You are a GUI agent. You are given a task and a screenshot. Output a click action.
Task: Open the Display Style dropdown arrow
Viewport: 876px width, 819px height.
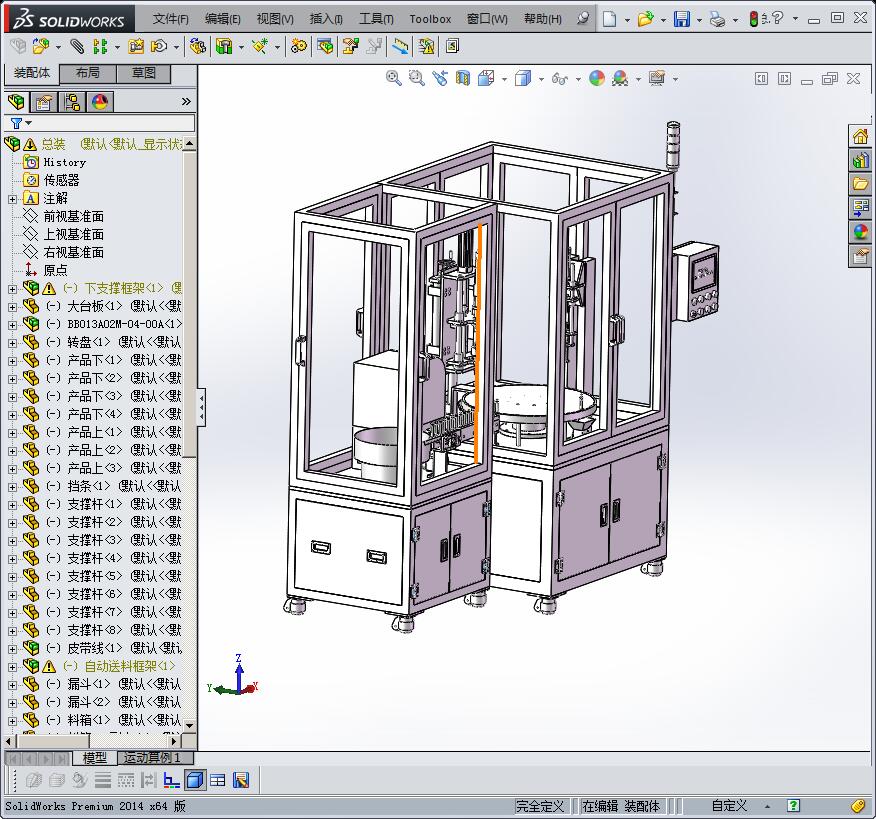[541, 79]
